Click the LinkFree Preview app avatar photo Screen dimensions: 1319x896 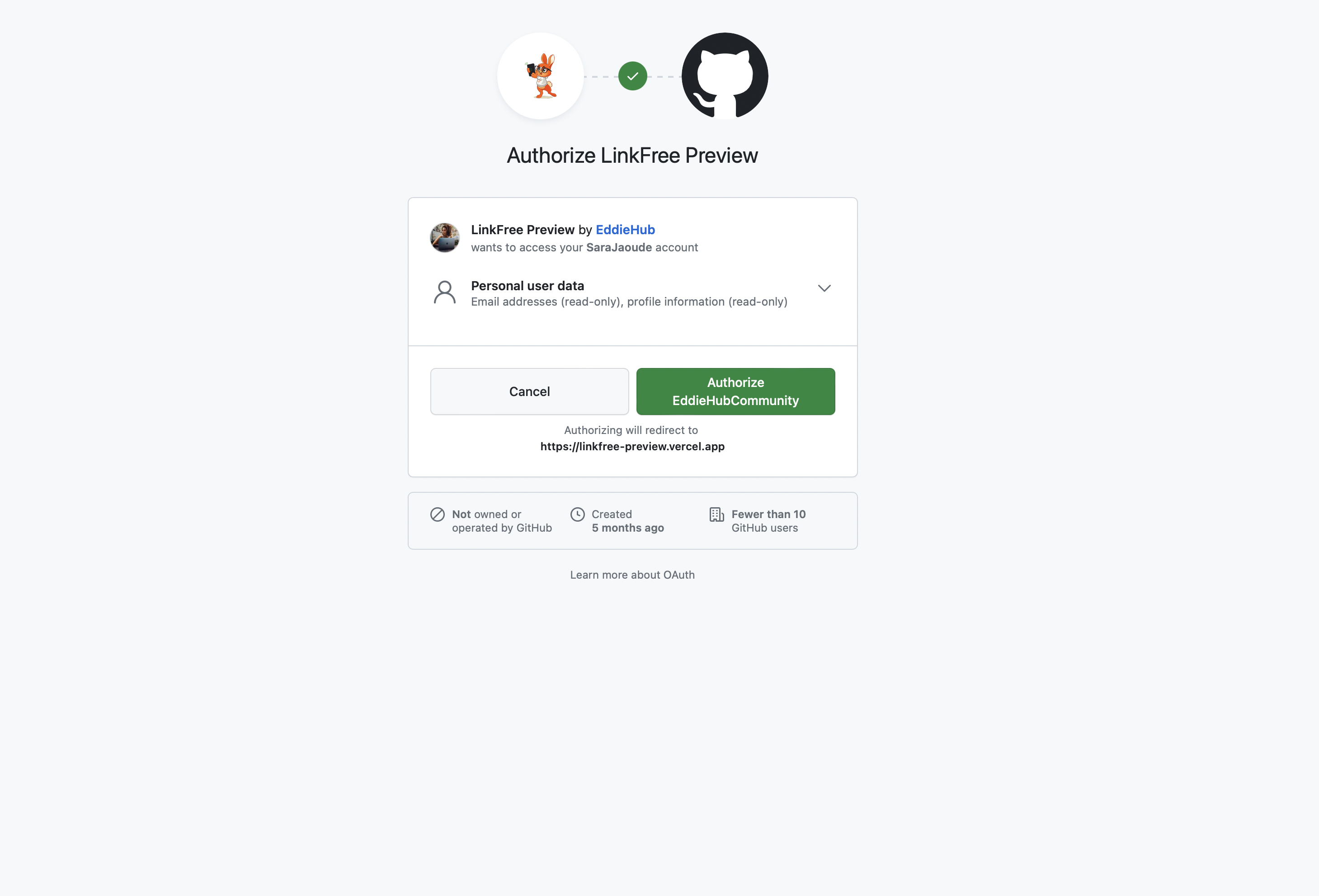(445, 238)
